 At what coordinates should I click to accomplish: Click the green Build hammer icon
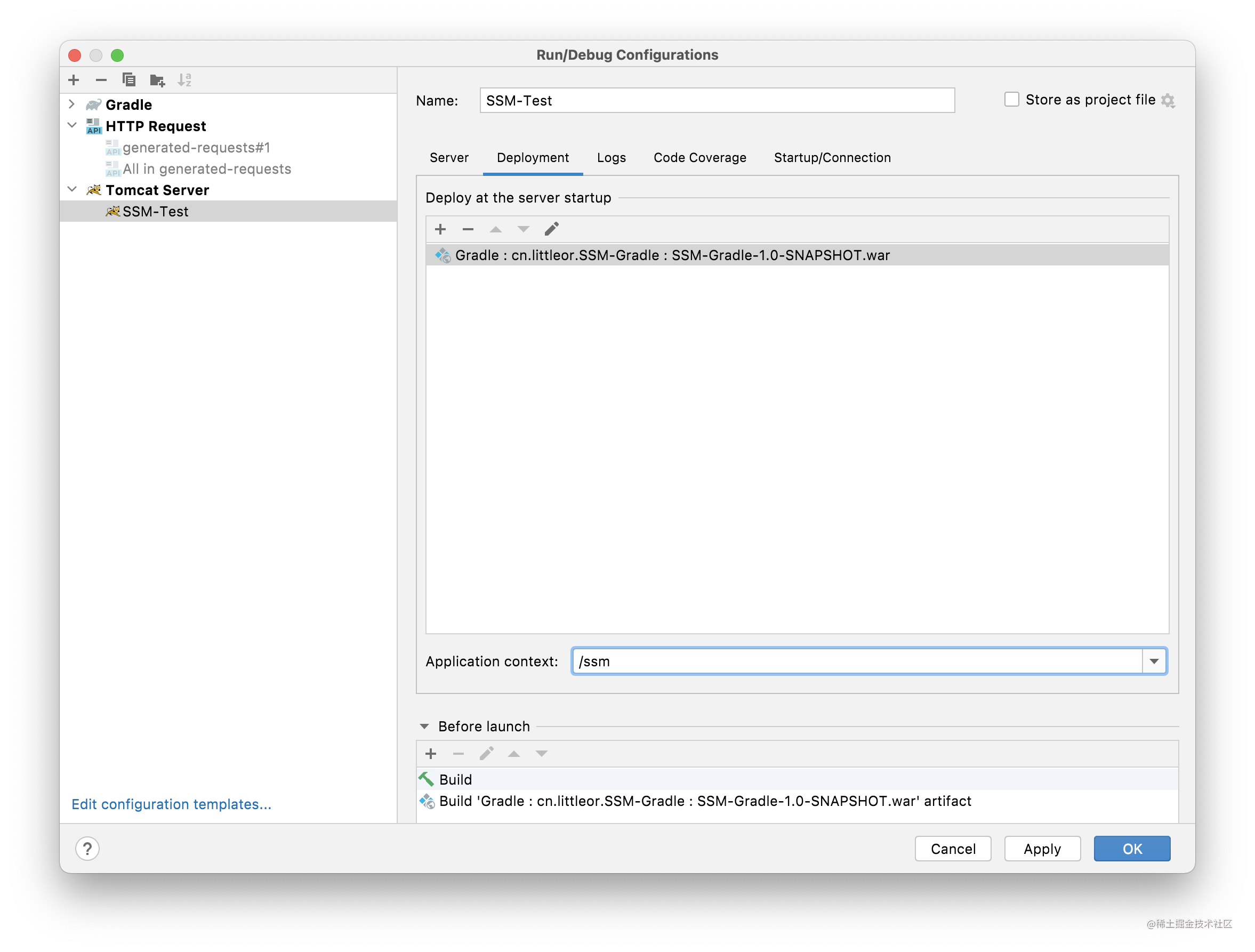pos(426,779)
